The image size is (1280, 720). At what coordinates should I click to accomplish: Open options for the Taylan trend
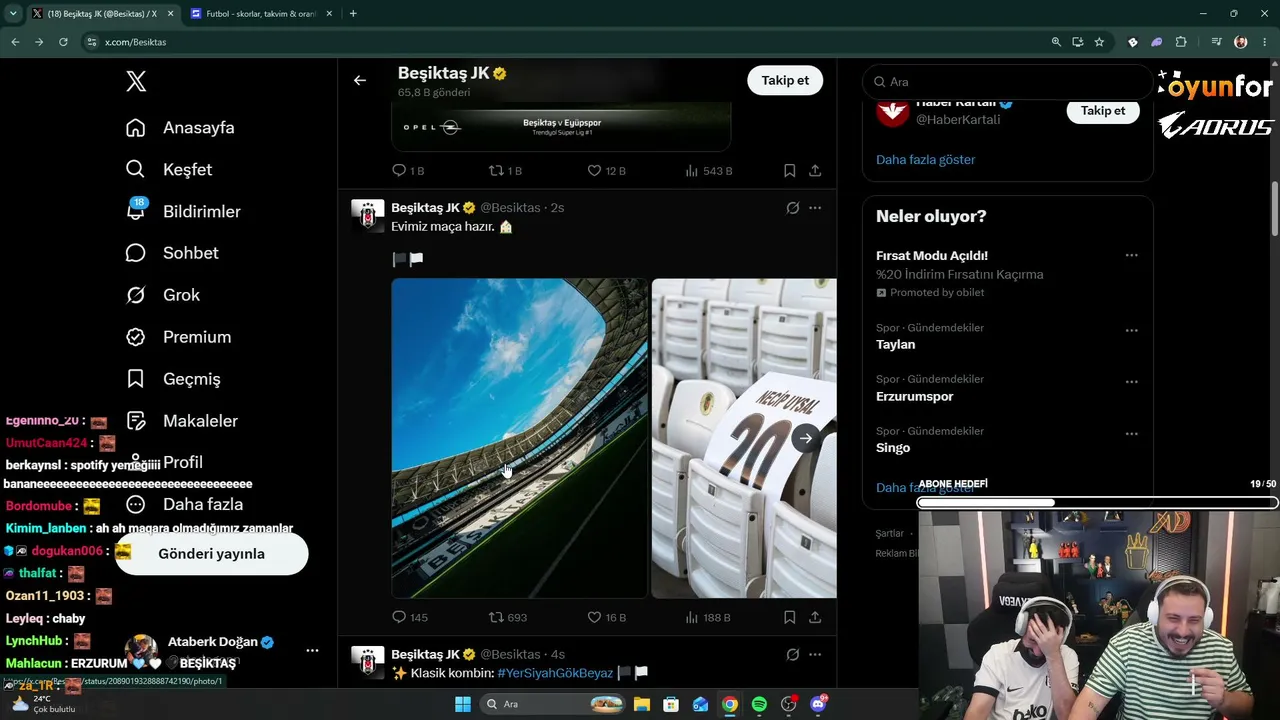click(1131, 330)
